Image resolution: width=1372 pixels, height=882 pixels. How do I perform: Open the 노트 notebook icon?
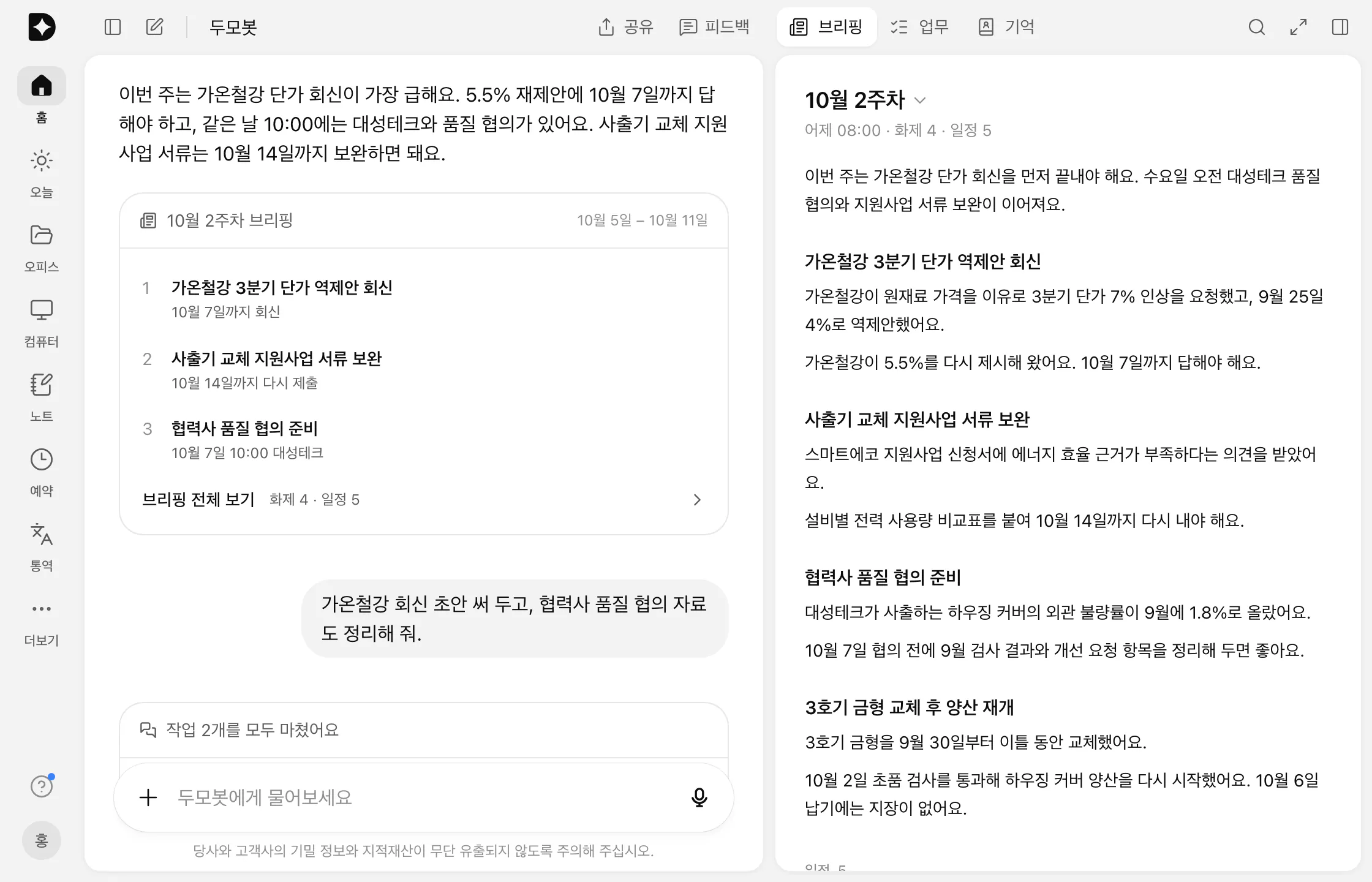click(42, 385)
